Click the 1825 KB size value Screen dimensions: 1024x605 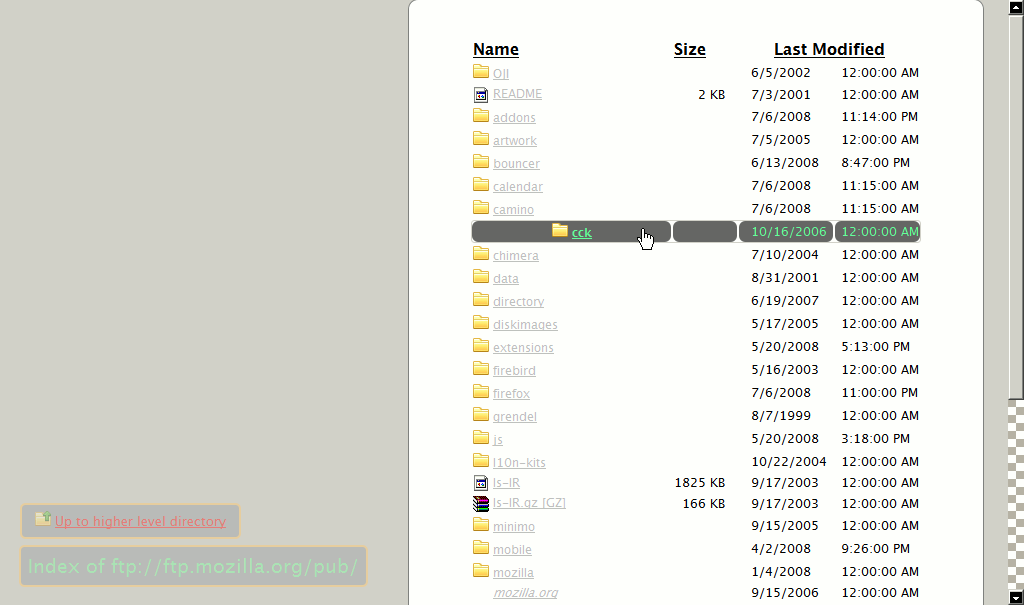(x=699, y=483)
